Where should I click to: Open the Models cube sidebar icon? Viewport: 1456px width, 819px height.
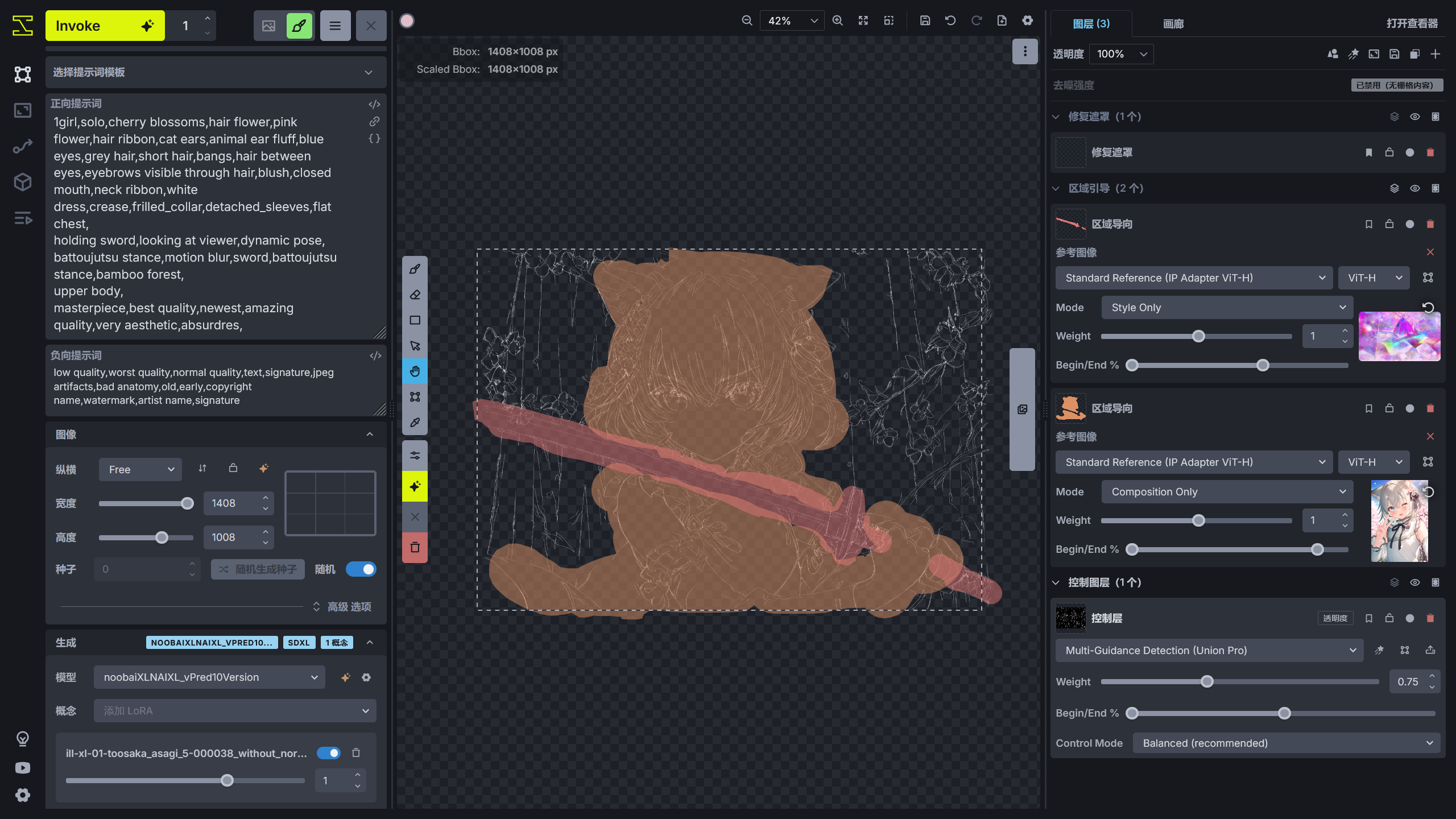(x=23, y=182)
